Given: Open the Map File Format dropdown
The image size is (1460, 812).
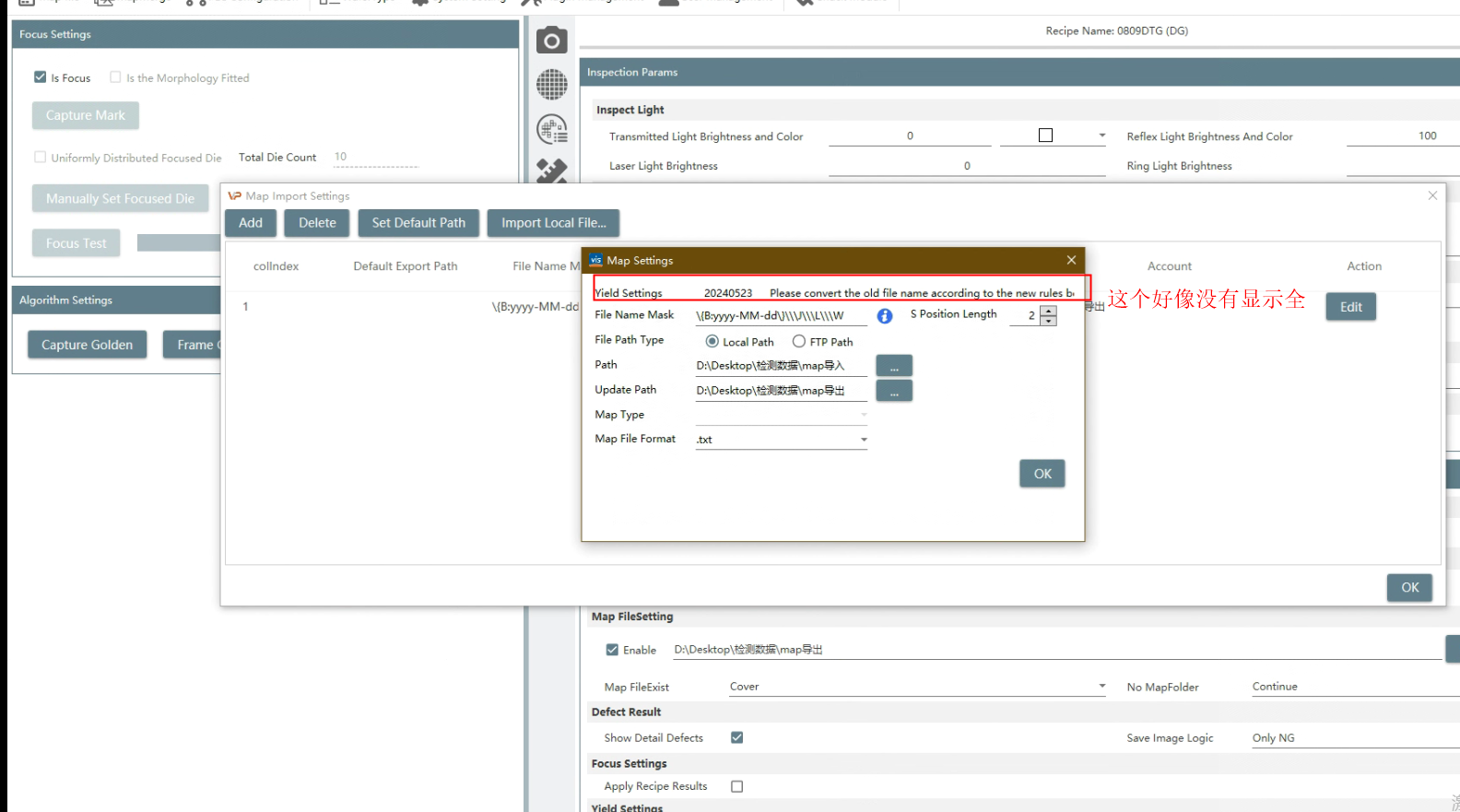Looking at the screenshot, I should [864, 440].
